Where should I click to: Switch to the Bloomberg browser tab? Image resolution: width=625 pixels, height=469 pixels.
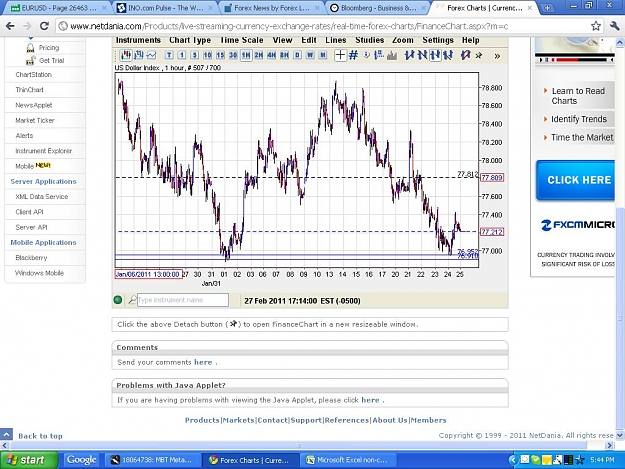377,8
